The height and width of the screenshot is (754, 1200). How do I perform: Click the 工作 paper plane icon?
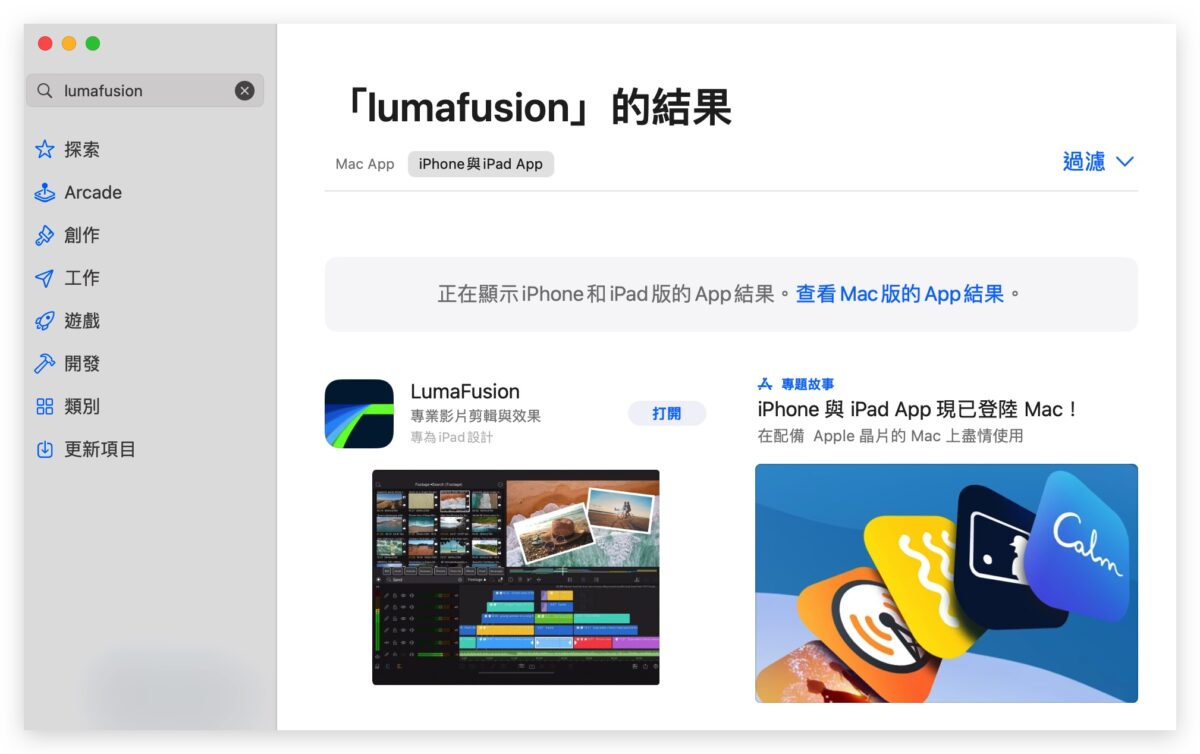tap(45, 279)
